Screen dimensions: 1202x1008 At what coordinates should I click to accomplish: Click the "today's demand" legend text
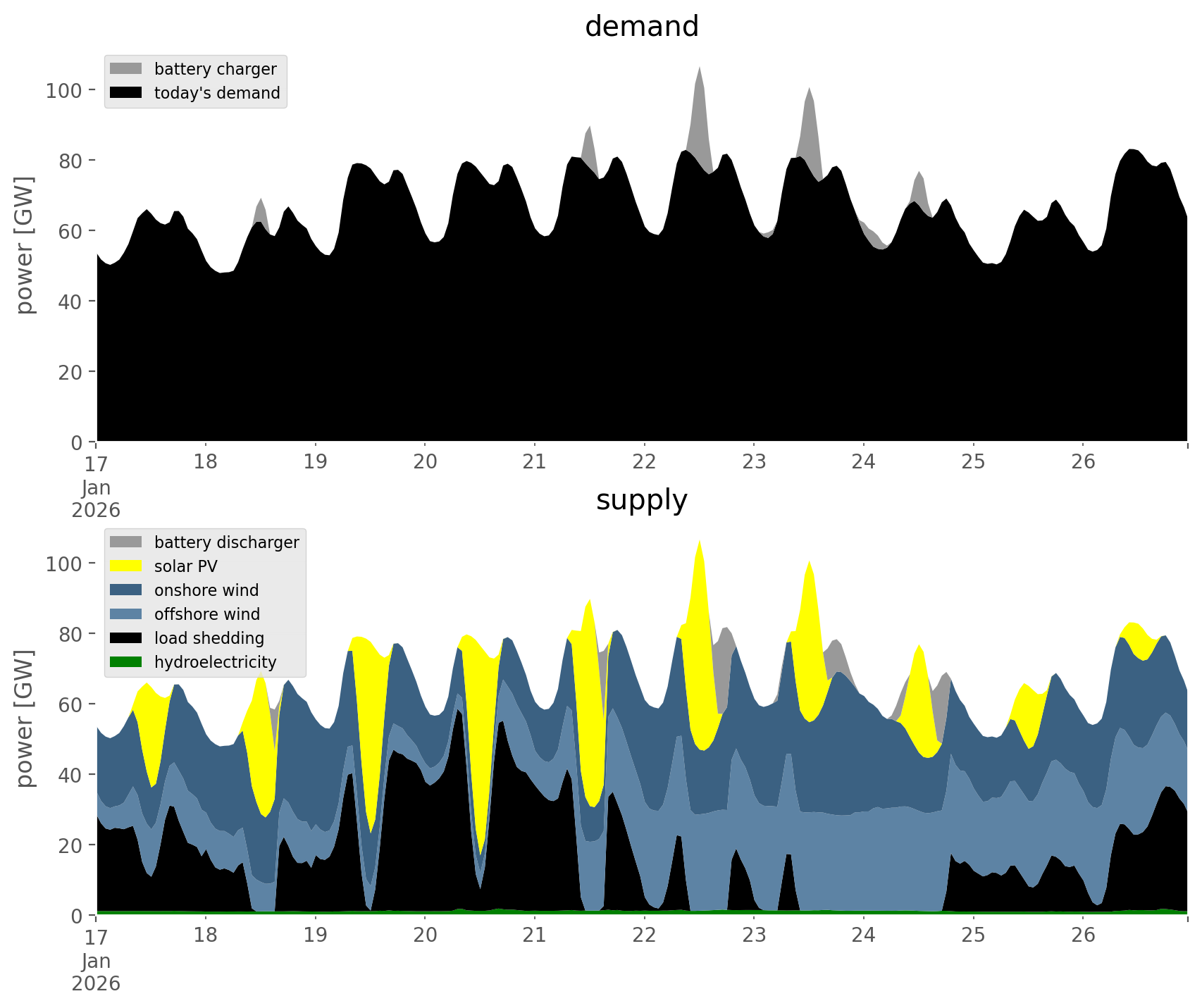tap(217, 93)
